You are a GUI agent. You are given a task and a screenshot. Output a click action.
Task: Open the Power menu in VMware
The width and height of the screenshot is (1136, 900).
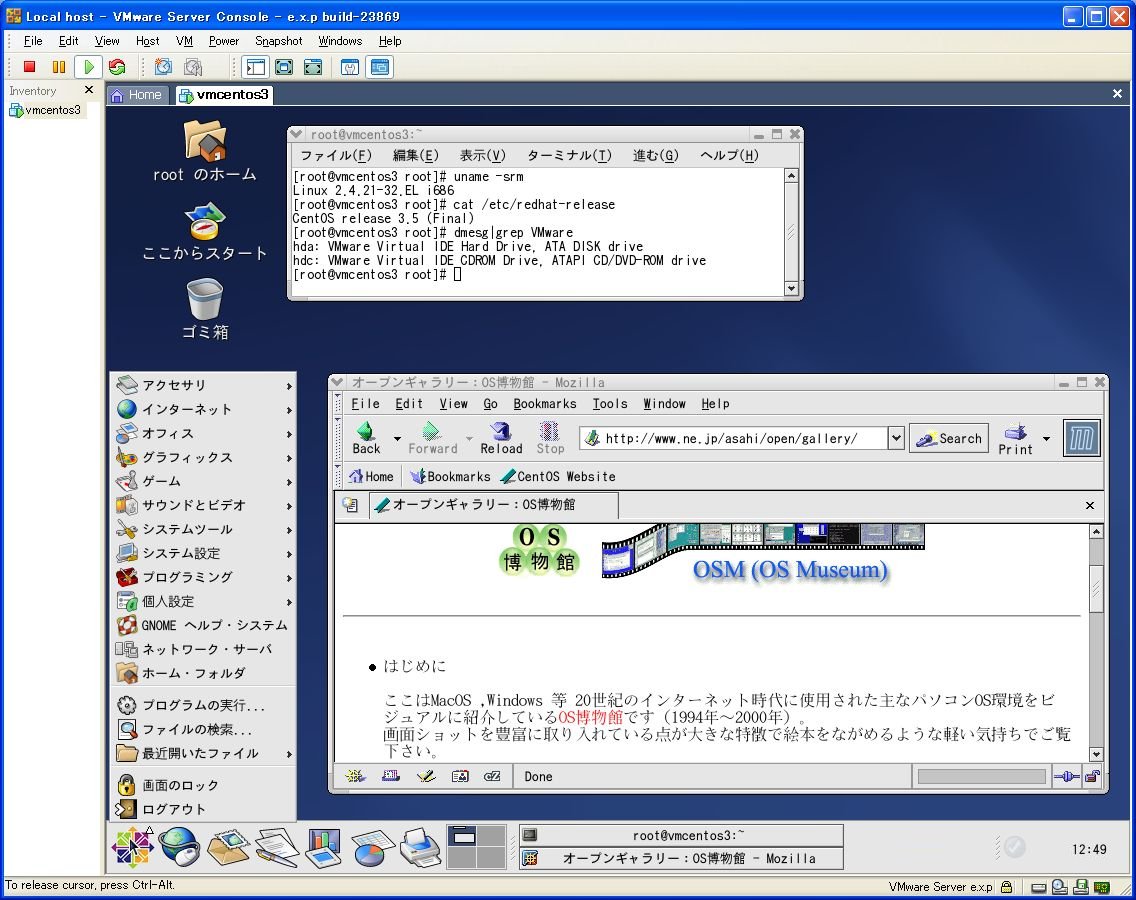pyautogui.click(x=224, y=41)
